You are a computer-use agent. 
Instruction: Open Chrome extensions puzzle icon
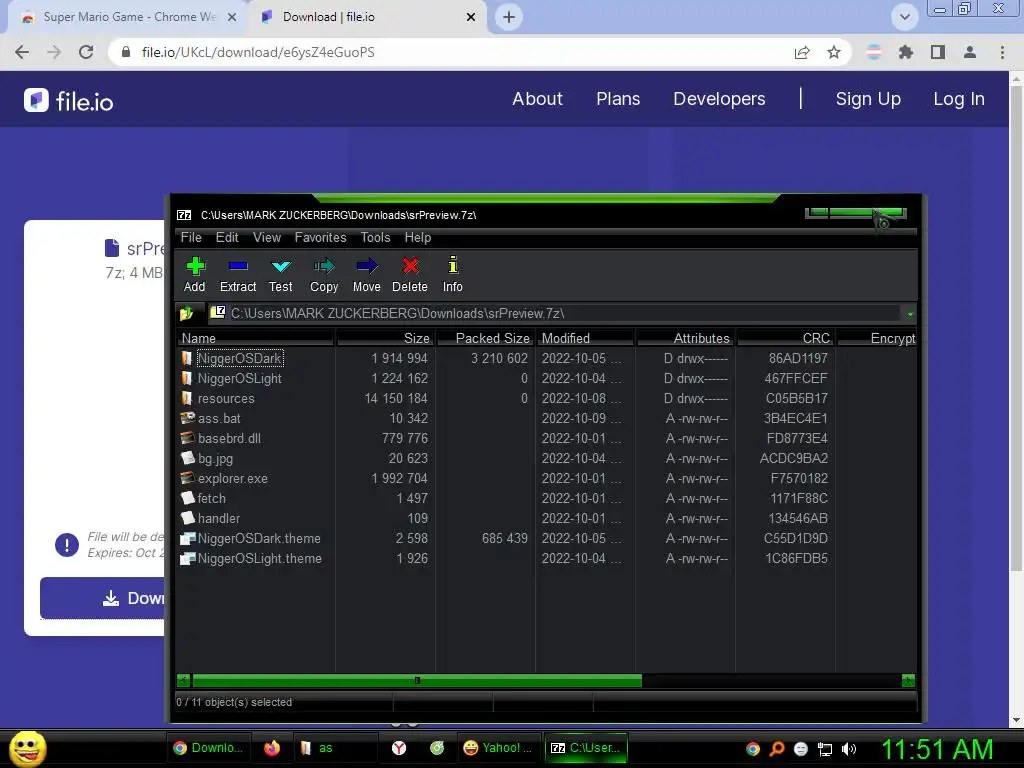tap(906, 52)
